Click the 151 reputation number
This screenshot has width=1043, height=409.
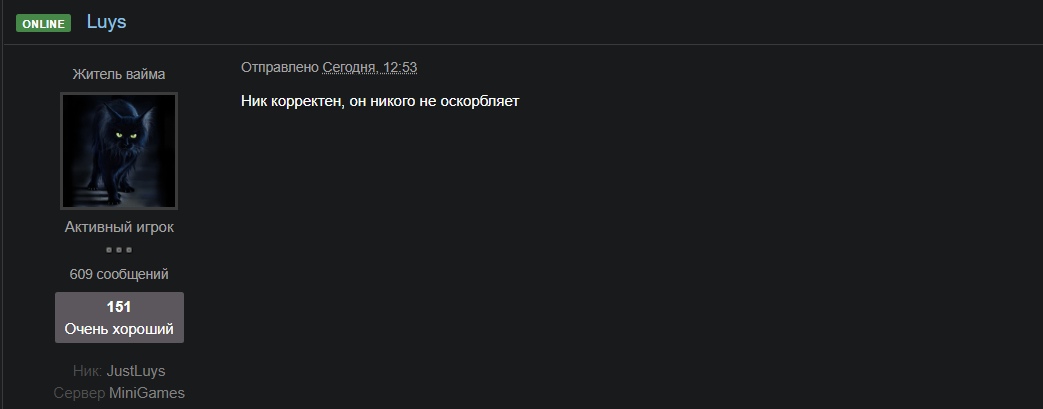coord(119,307)
